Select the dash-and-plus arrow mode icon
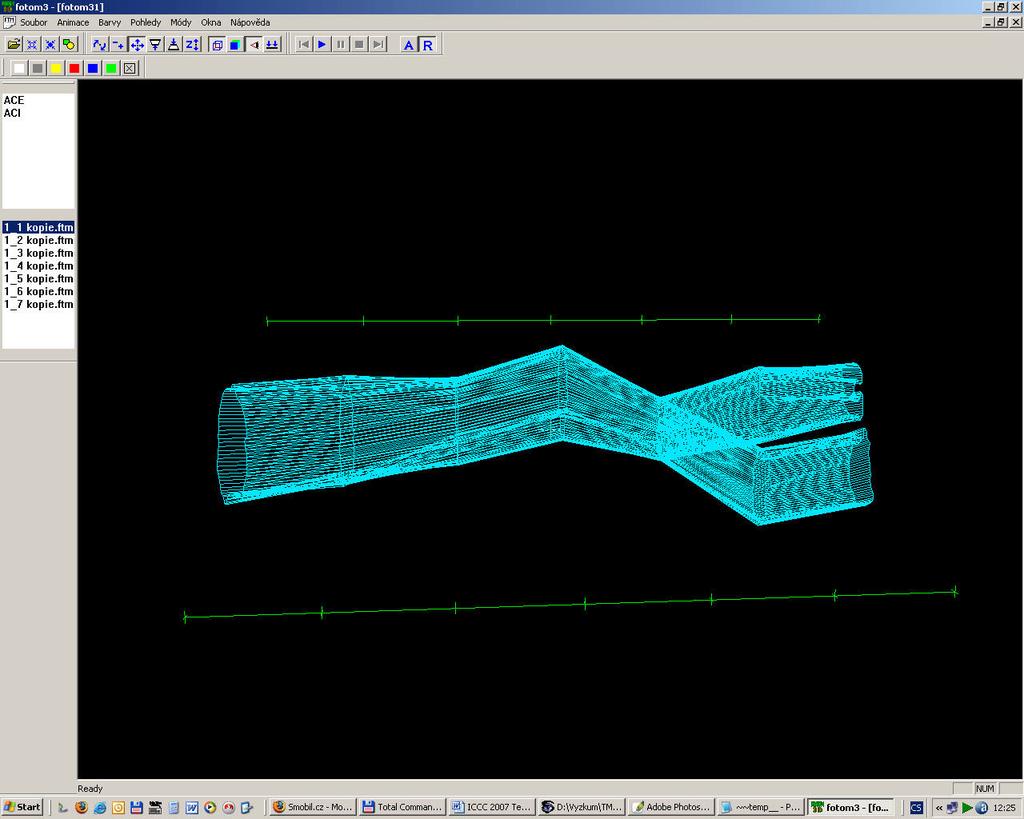Image resolution: width=1024 pixels, height=819 pixels. pyautogui.click(x=118, y=44)
